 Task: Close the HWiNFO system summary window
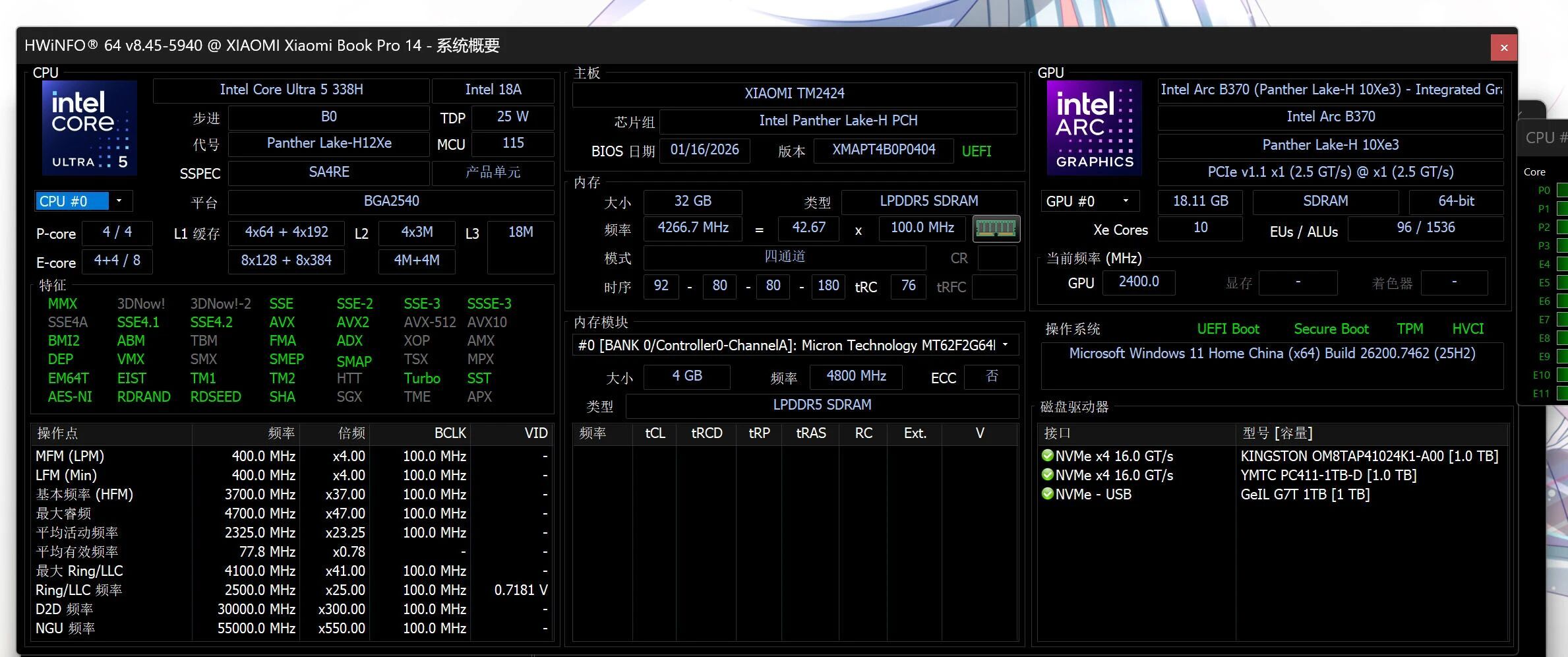[x=1504, y=47]
